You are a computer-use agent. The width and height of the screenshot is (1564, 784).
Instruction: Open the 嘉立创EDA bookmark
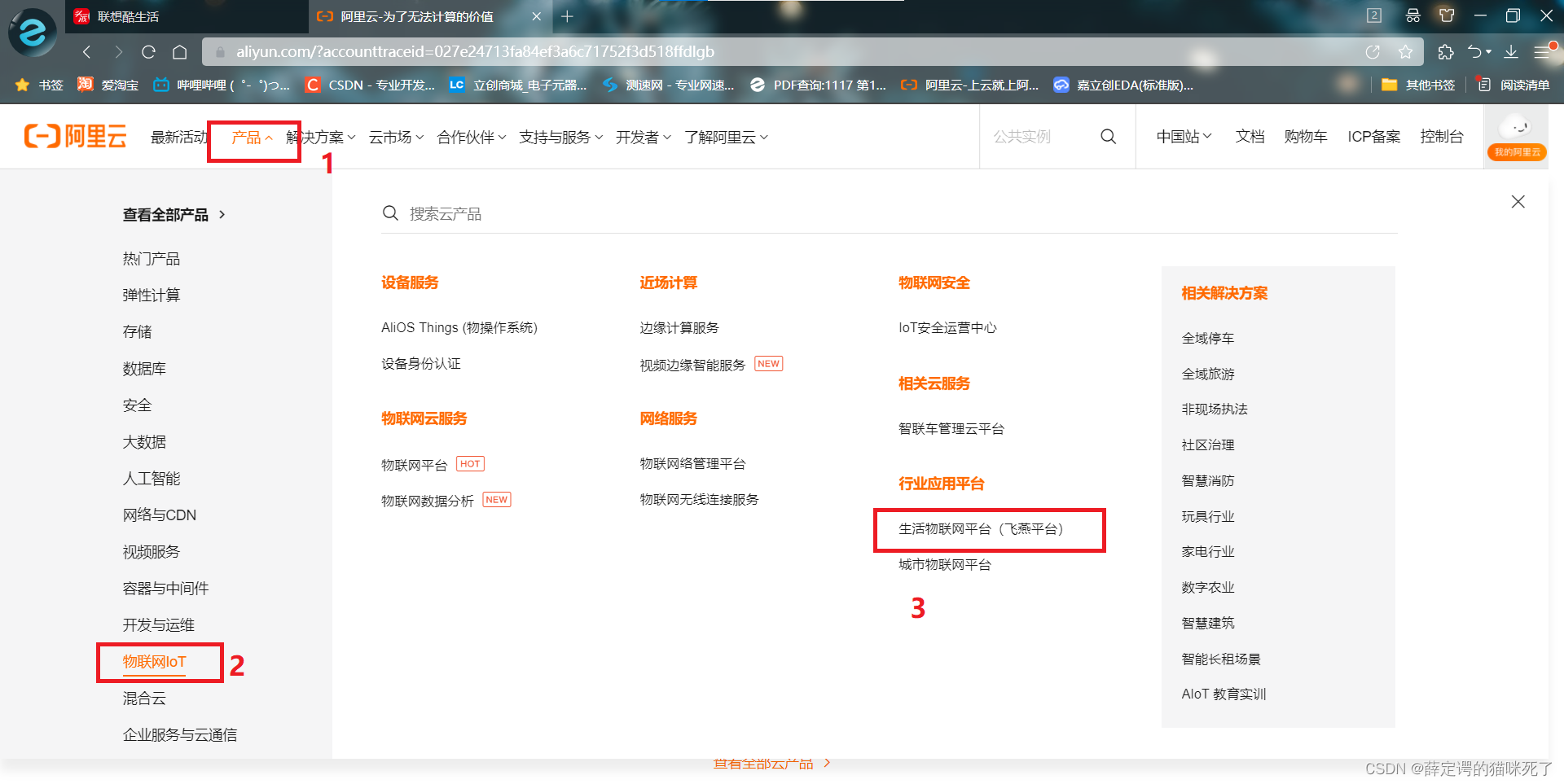(1123, 85)
